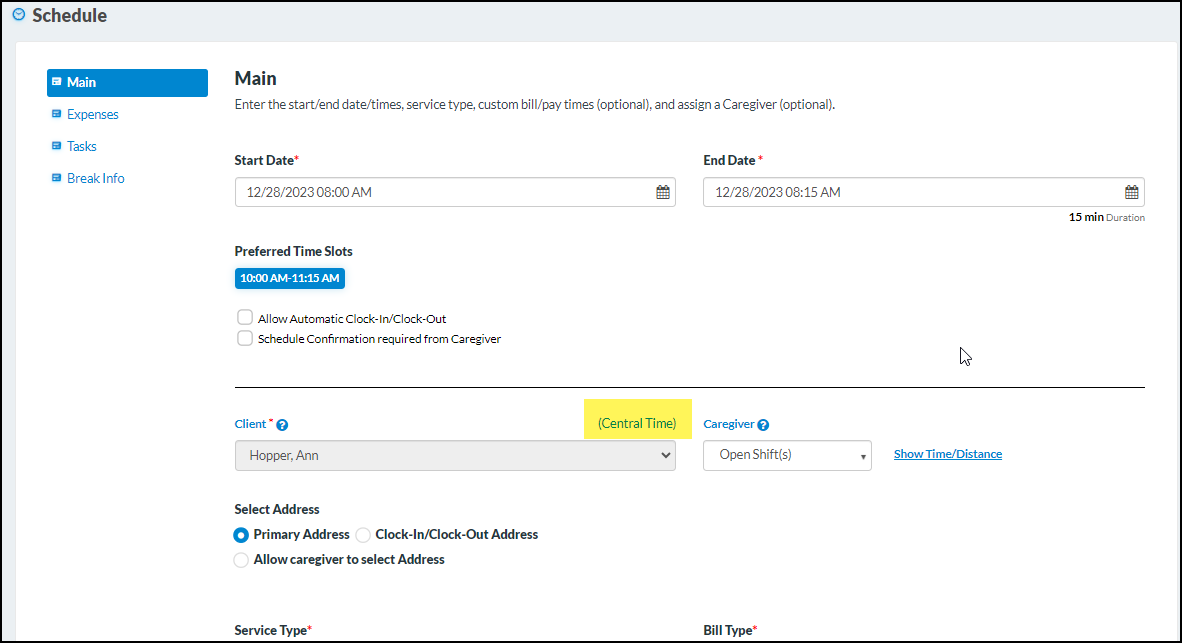The width and height of the screenshot is (1182, 643).
Task: Click the help icon next to Client
Action: pos(281,423)
